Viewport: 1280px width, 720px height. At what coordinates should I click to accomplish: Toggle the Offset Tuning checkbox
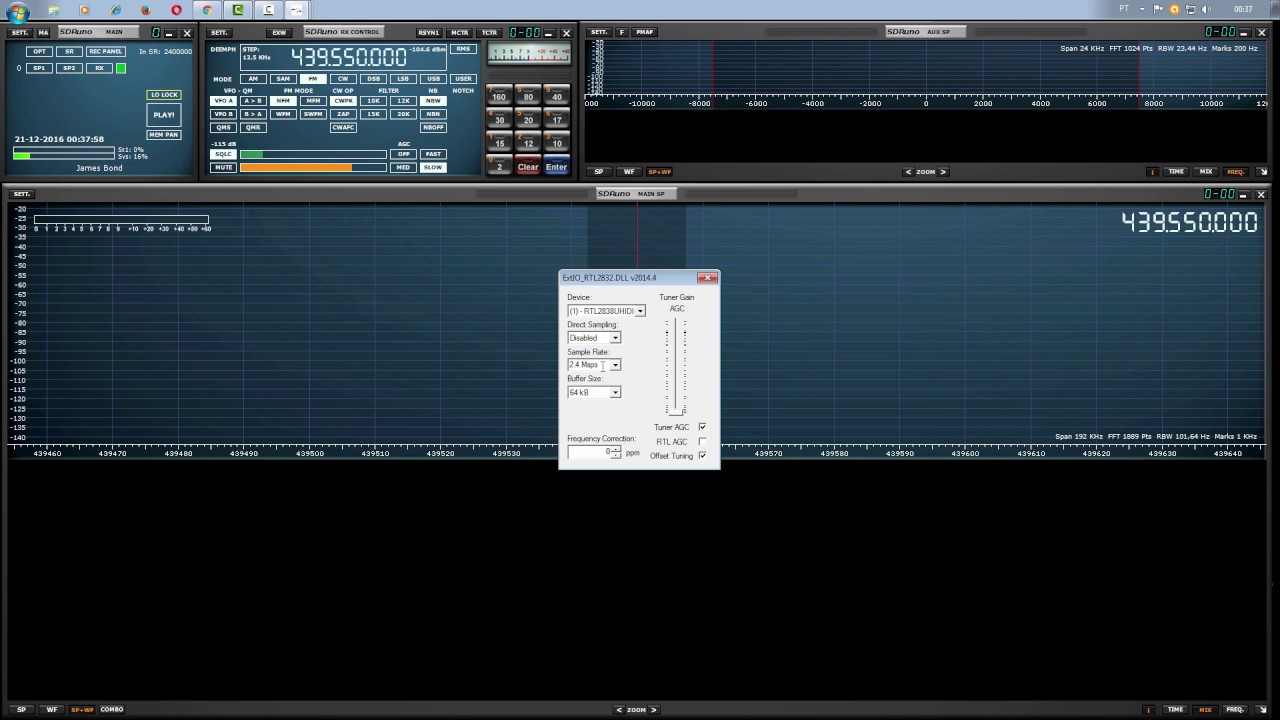(702, 455)
